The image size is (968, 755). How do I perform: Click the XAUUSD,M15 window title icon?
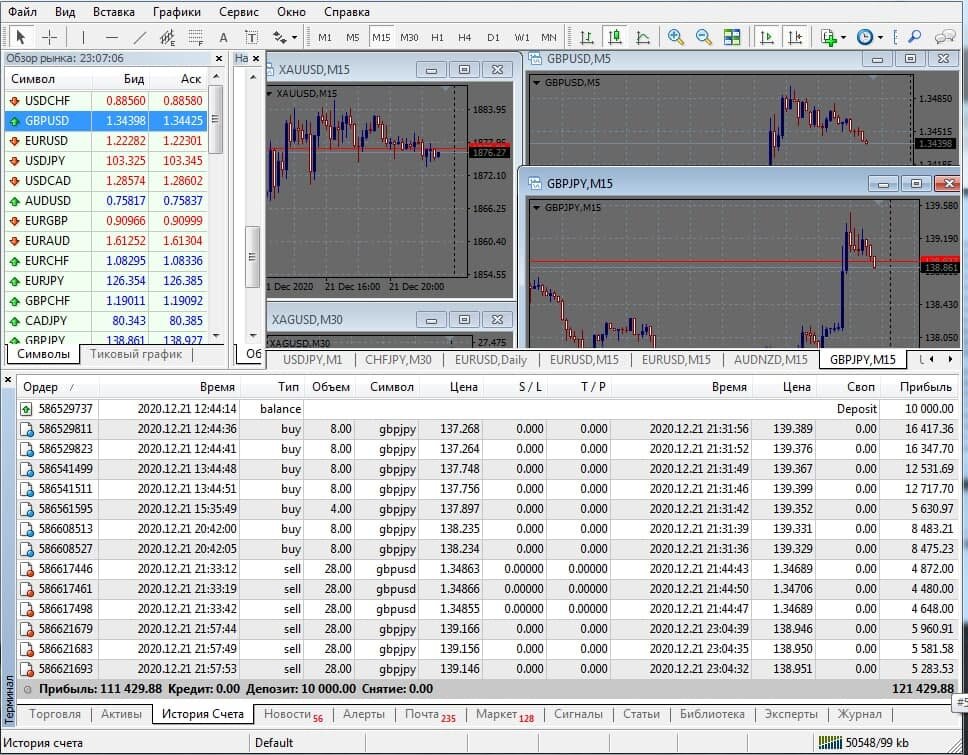(270, 69)
